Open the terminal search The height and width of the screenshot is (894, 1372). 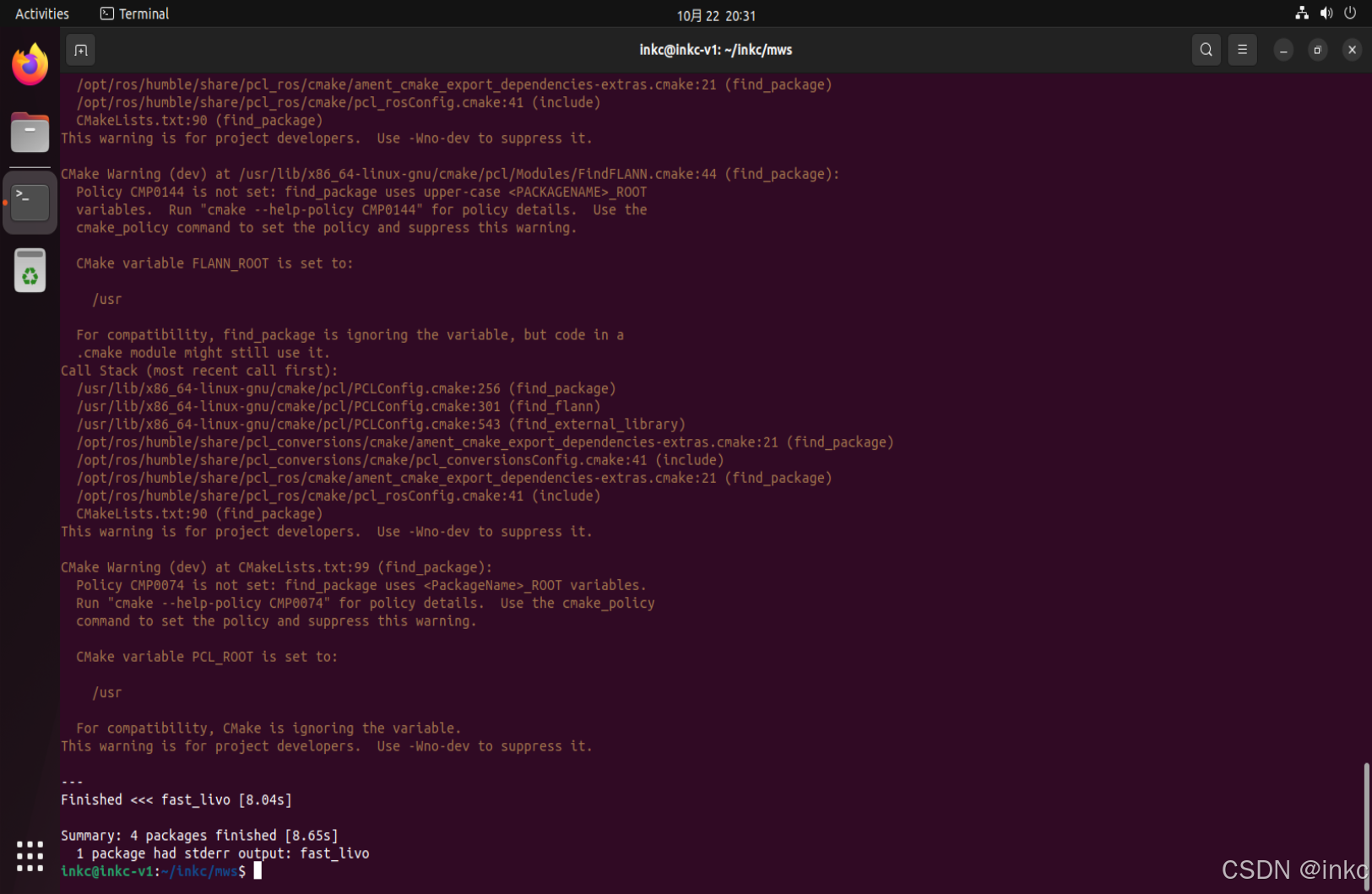1206,50
